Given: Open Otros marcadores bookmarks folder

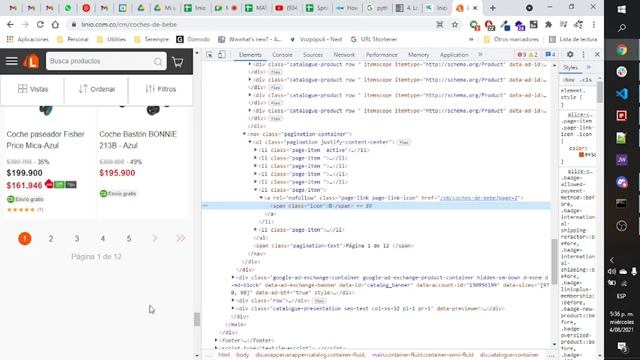Looking at the screenshot, I should (x=511, y=39).
